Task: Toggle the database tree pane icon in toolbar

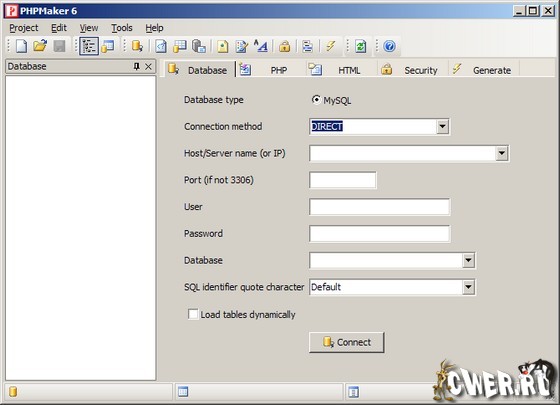Action: pyautogui.click(x=89, y=46)
